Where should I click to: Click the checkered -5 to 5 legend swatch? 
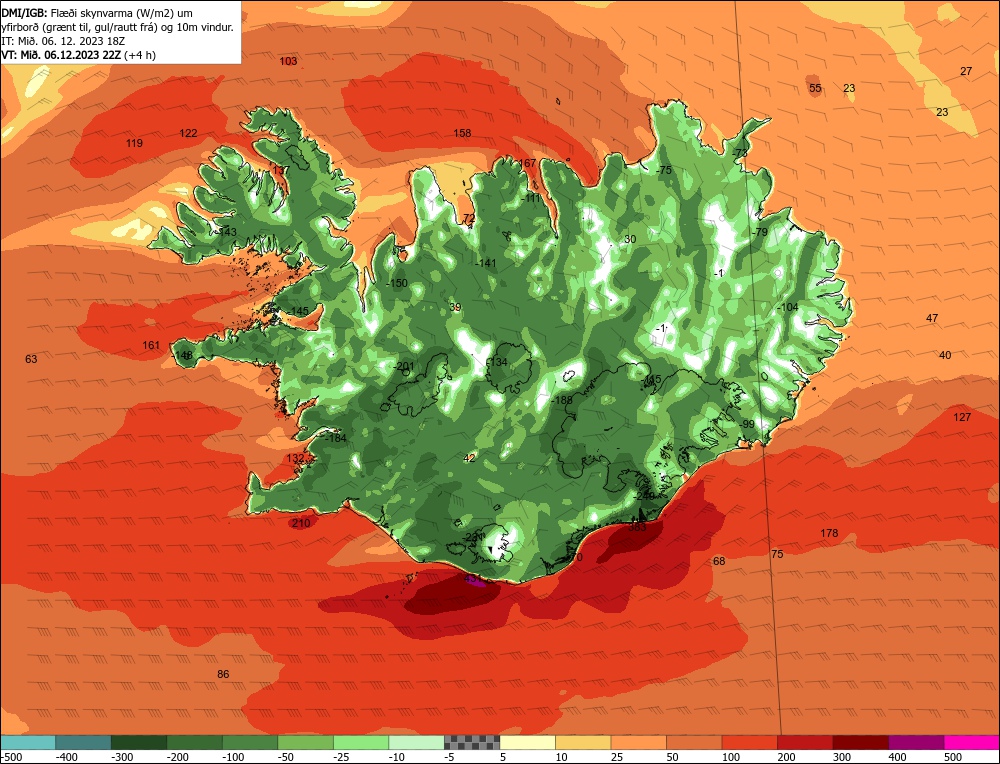472,742
